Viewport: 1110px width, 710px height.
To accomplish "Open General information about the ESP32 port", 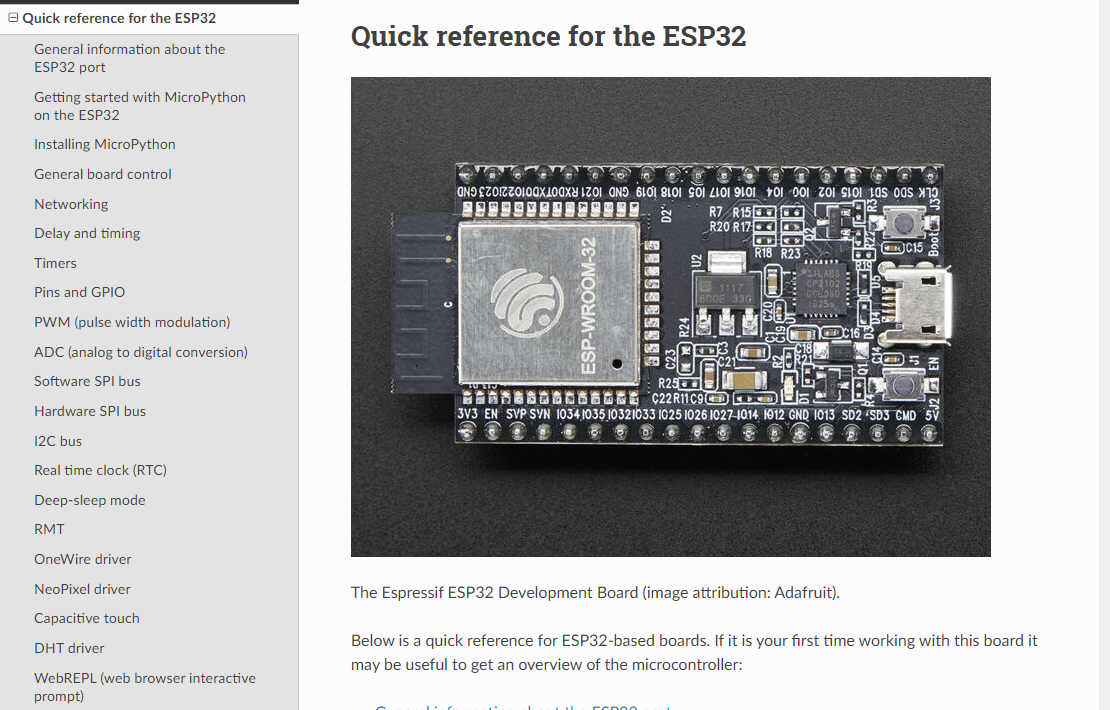I will 129,58.
